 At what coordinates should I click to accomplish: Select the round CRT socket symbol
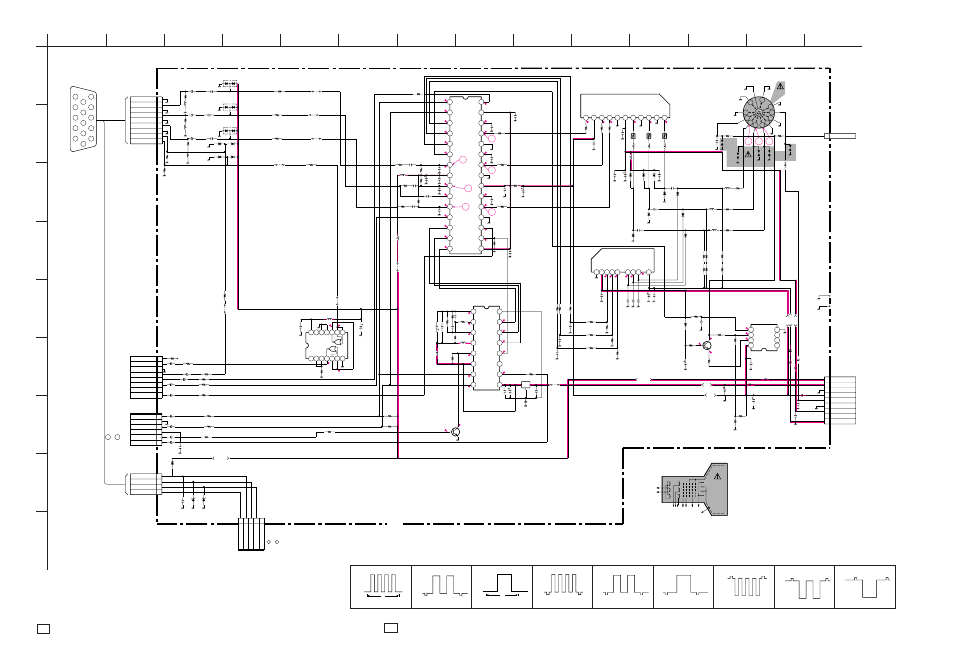point(758,113)
